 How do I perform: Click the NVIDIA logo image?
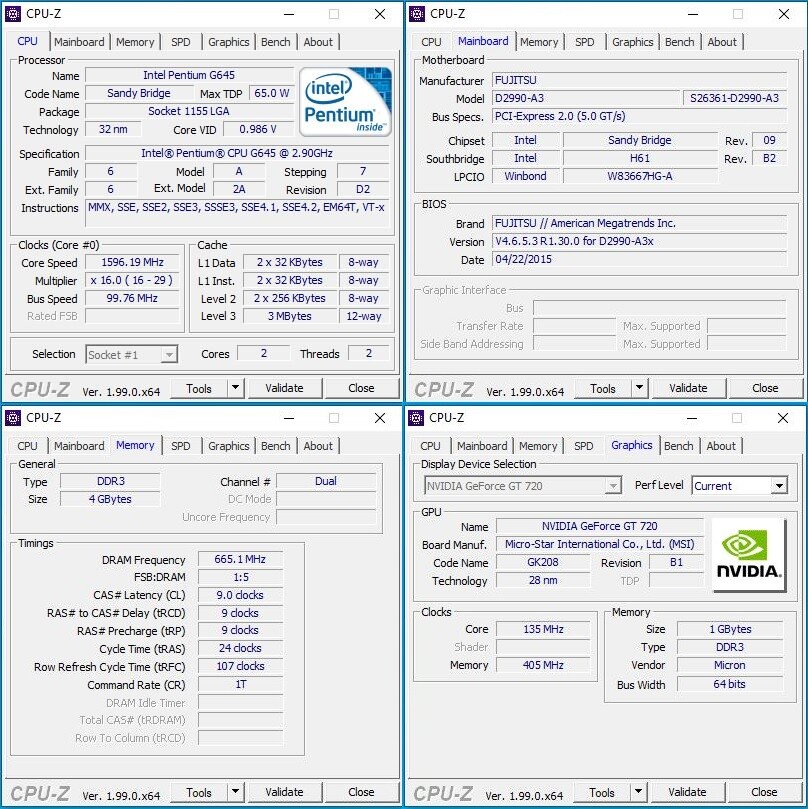(749, 555)
